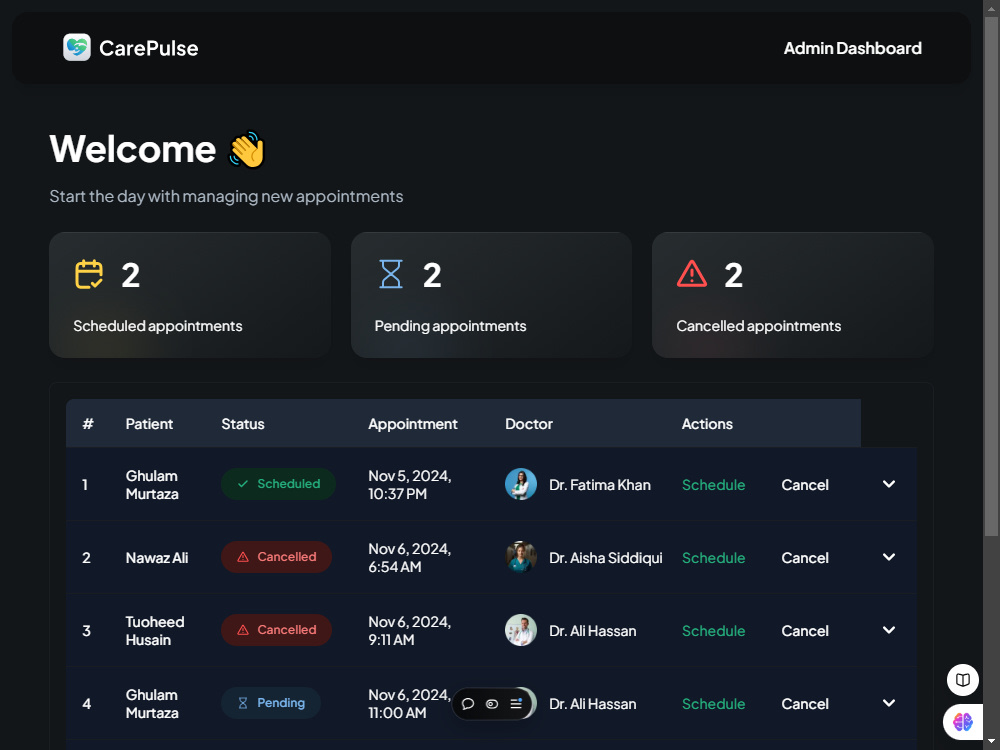Click the date Nov 6, 2024, 9:11 AM
This screenshot has width=1000, height=750.
pos(409,631)
